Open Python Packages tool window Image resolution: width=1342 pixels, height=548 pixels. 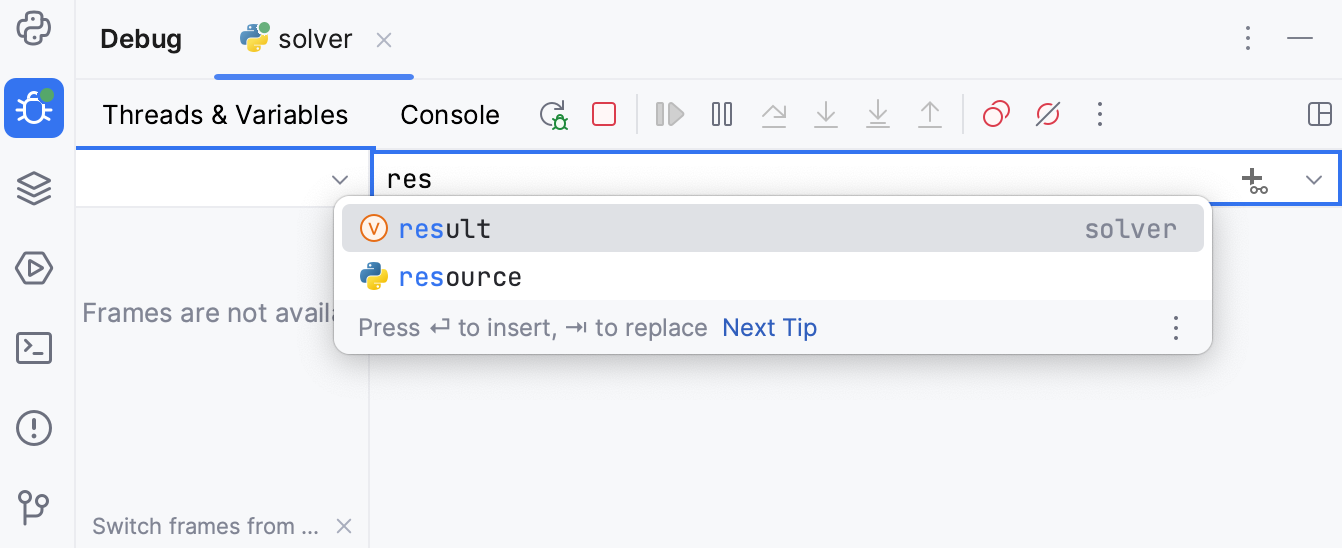[x=34, y=188]
